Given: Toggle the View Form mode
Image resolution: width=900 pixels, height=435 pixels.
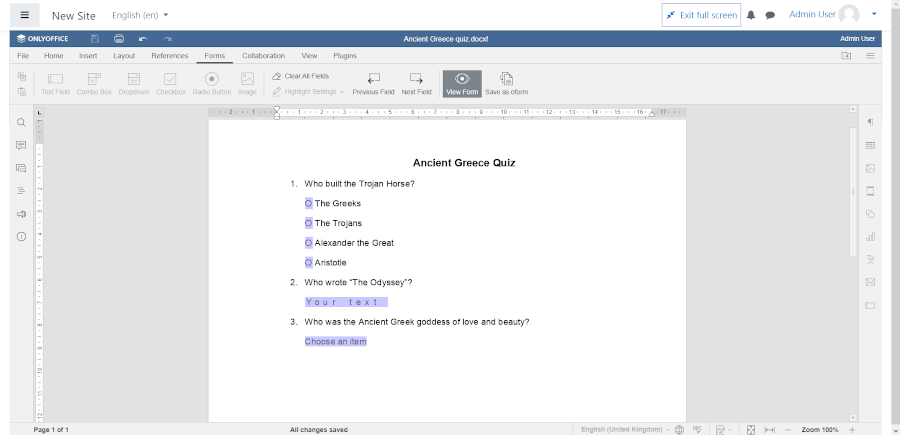Looking at the screenshot, I should click(x=461, y=82).
